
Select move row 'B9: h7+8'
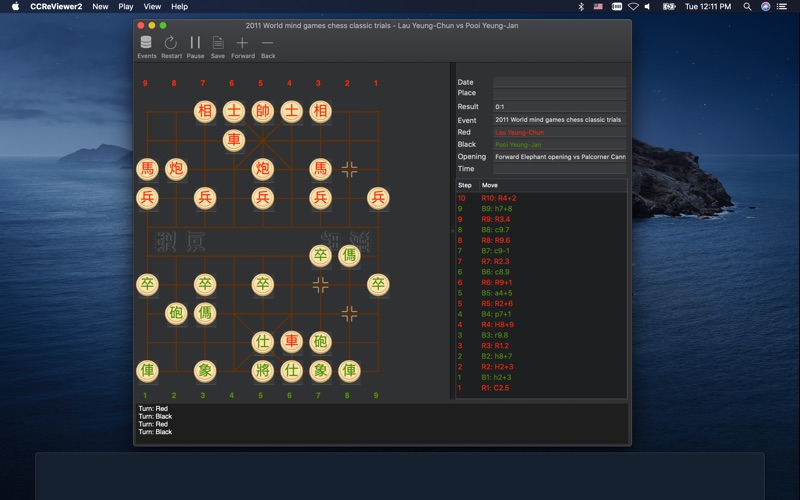pos(541,209)
